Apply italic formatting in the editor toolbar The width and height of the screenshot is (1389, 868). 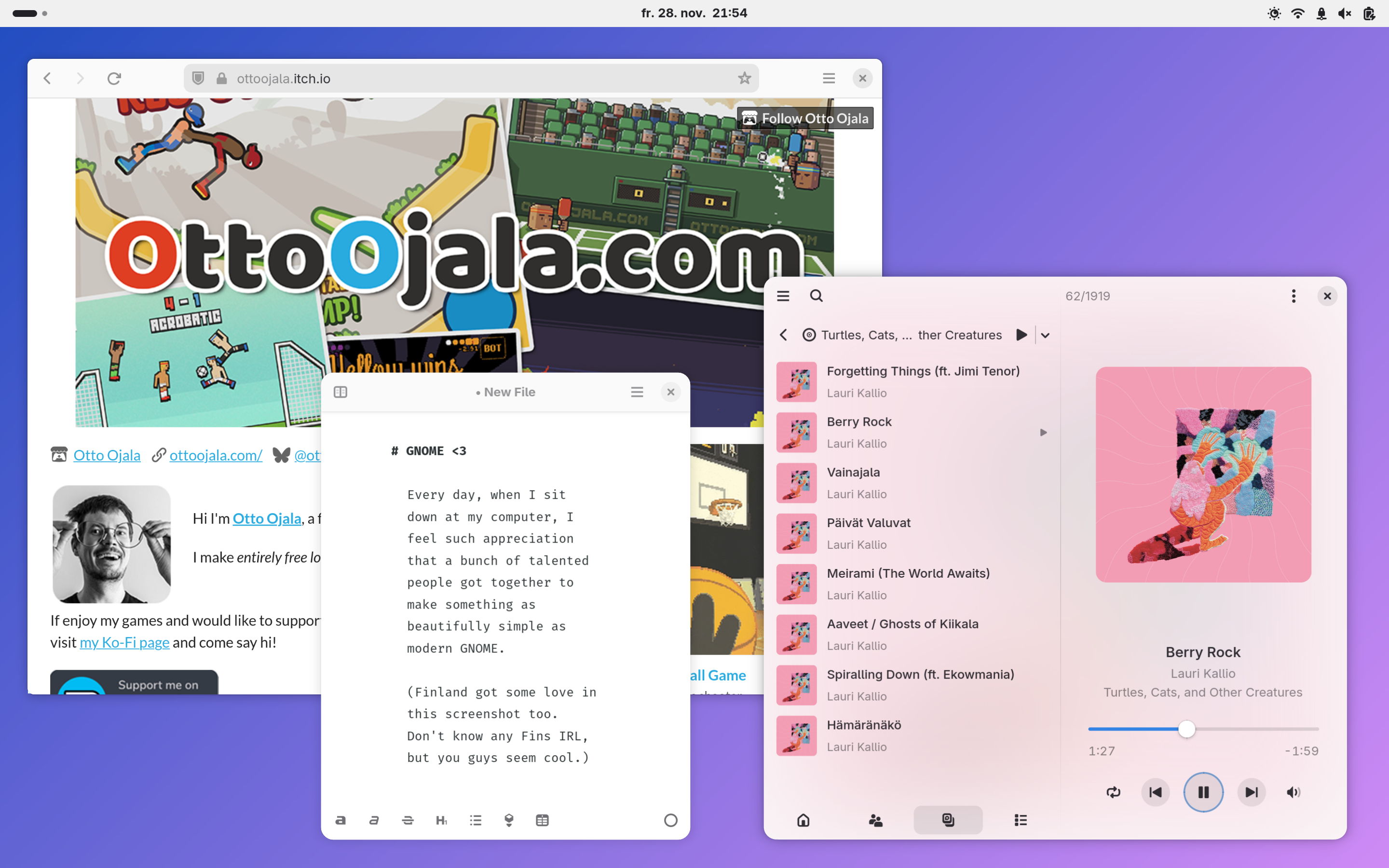click(374, 820)
